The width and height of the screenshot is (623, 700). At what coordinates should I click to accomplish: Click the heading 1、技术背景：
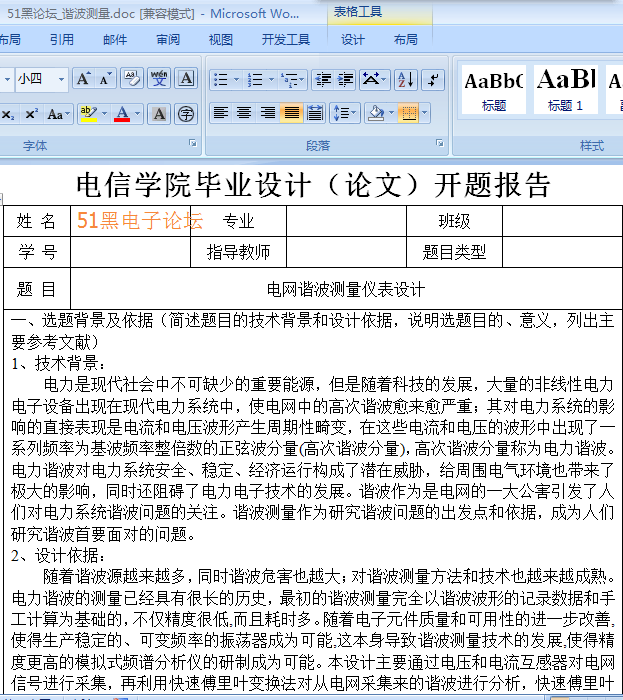(59, 363)
